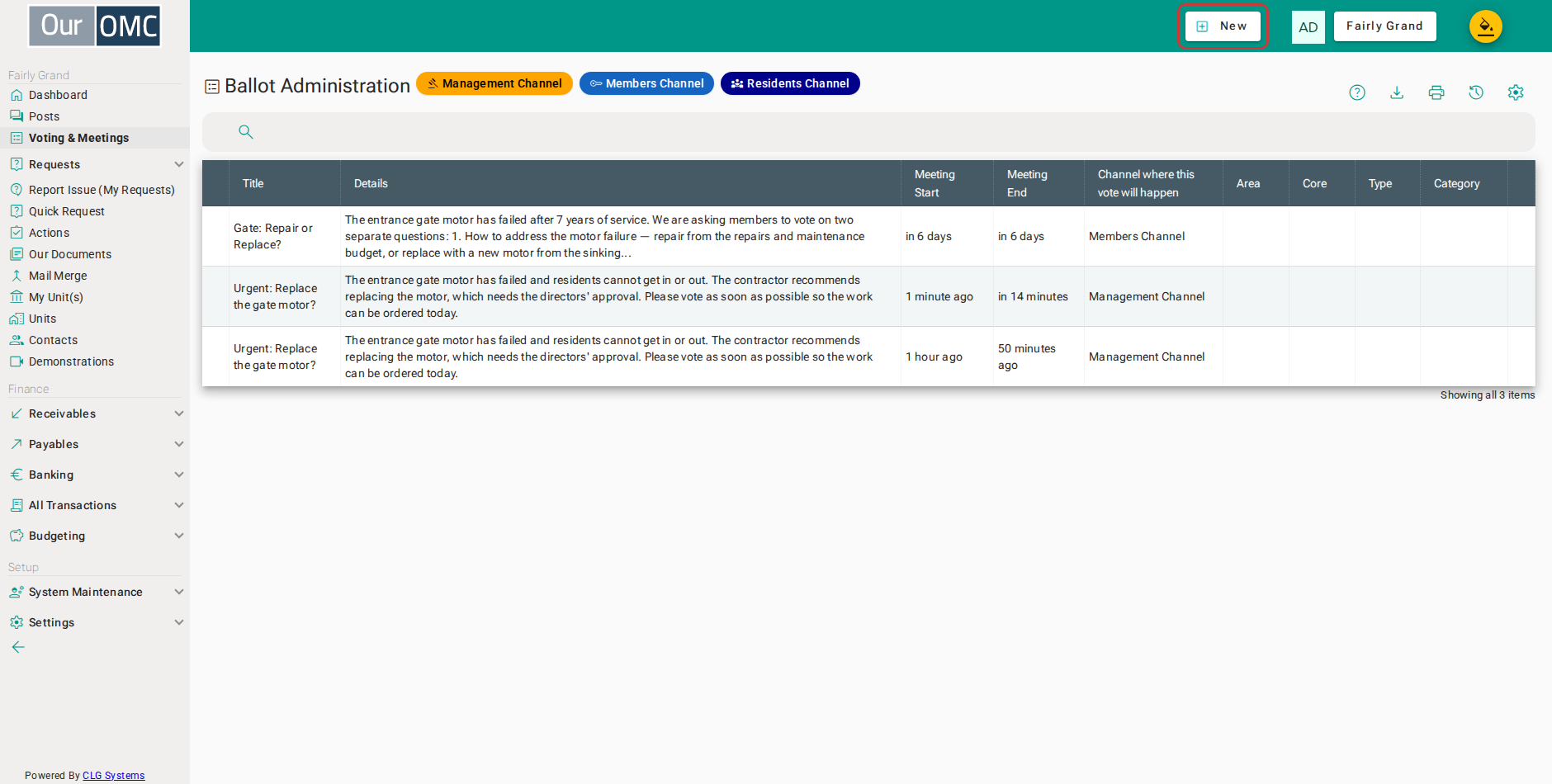The height and width of the screenshot is (784, 1552).
Task: Open the Actions page
Action: tap(95, 233)
